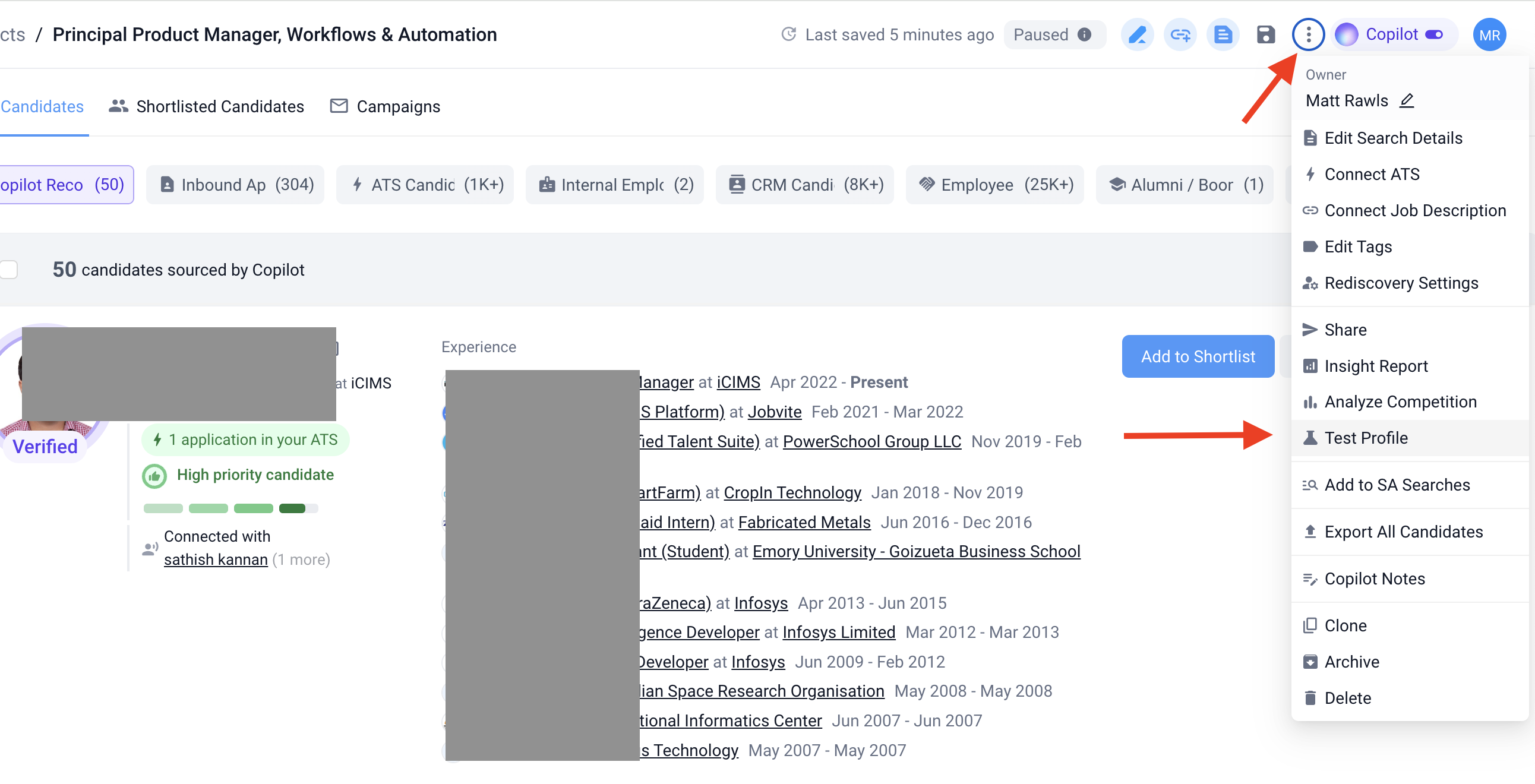The image size is (1535, 784).
Task: Click the green candidate priority score bar
Action: pyautogui.click(x=230, y=508)
